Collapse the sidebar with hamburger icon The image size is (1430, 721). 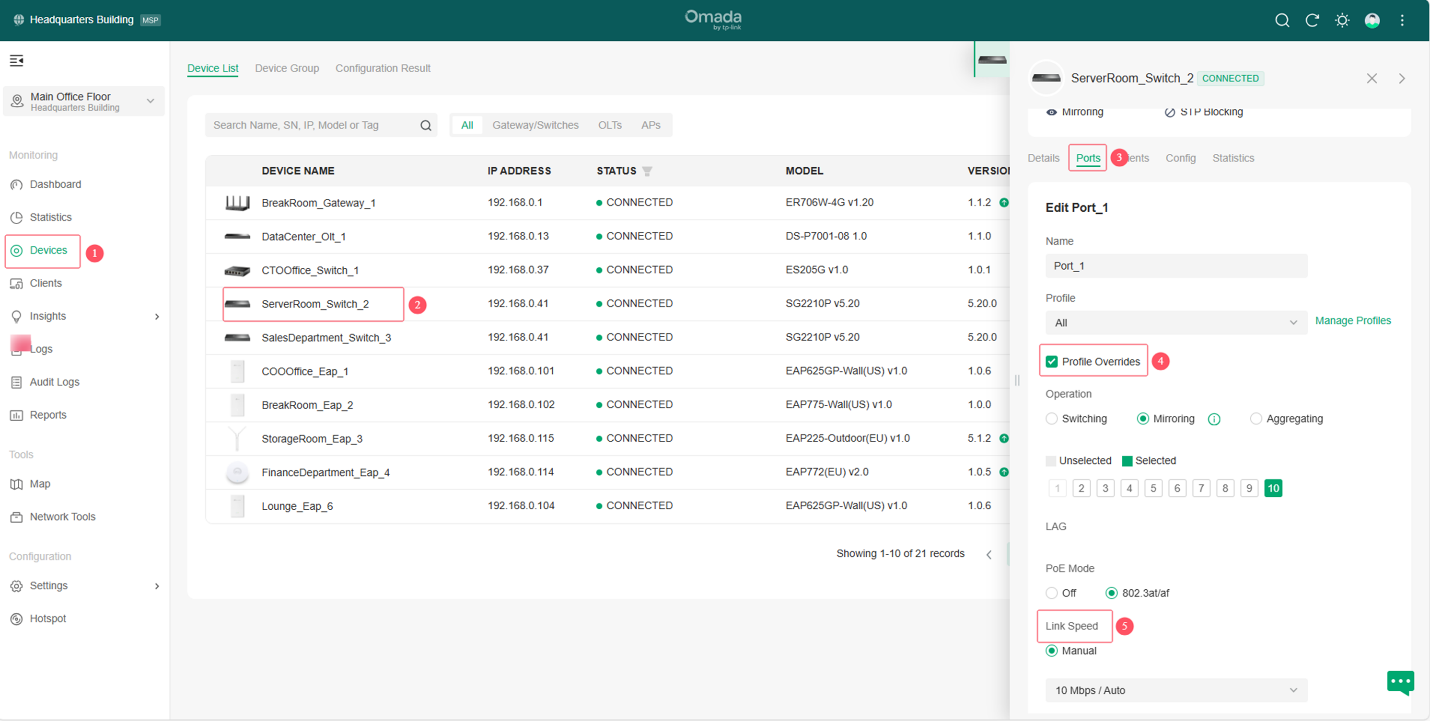click(17, 61)
